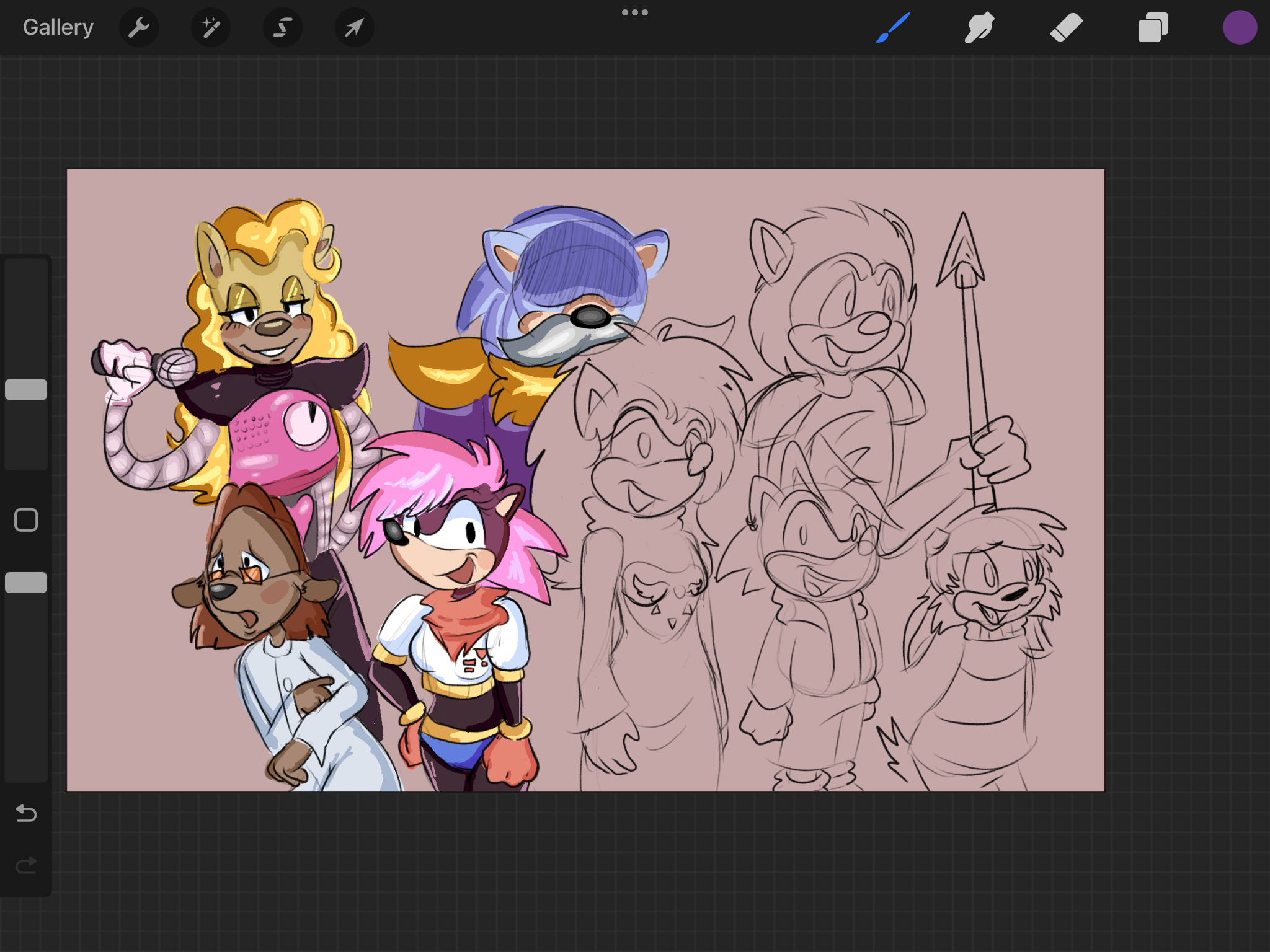
Task: Undo the last stroke
Action: coord(26,813)
